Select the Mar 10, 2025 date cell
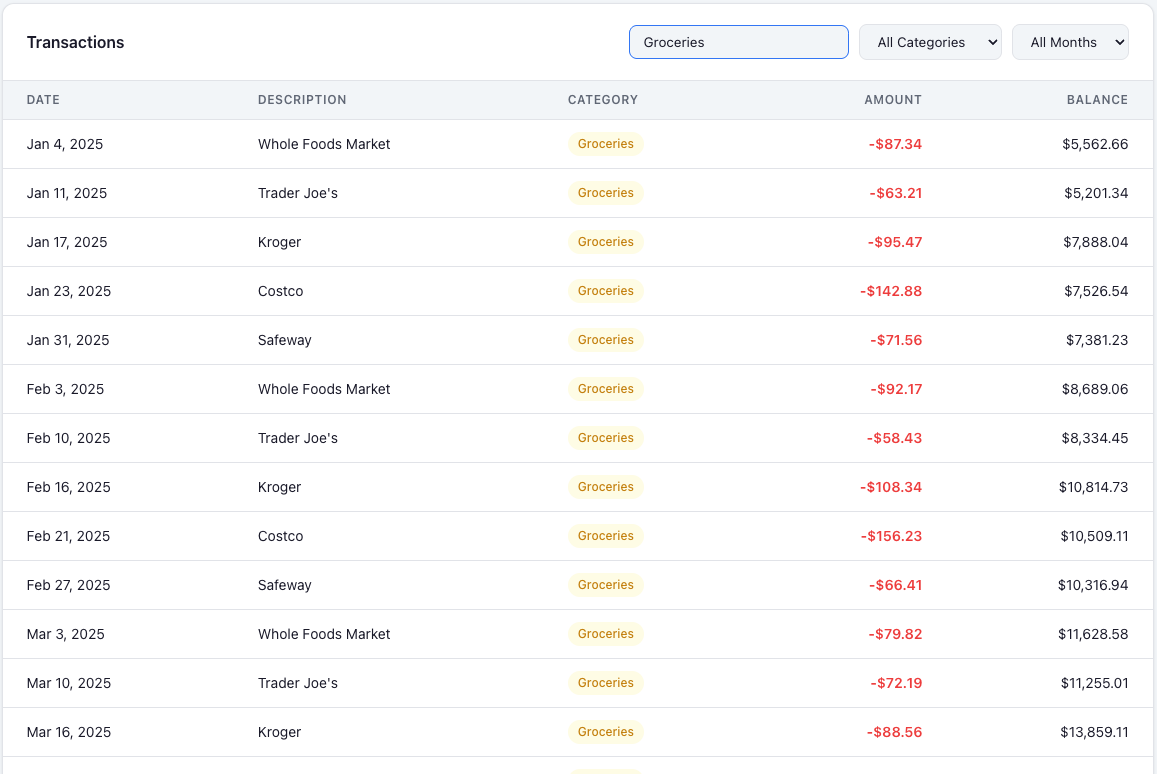This screenshot has width=1157, height=774. click(69, 683)
